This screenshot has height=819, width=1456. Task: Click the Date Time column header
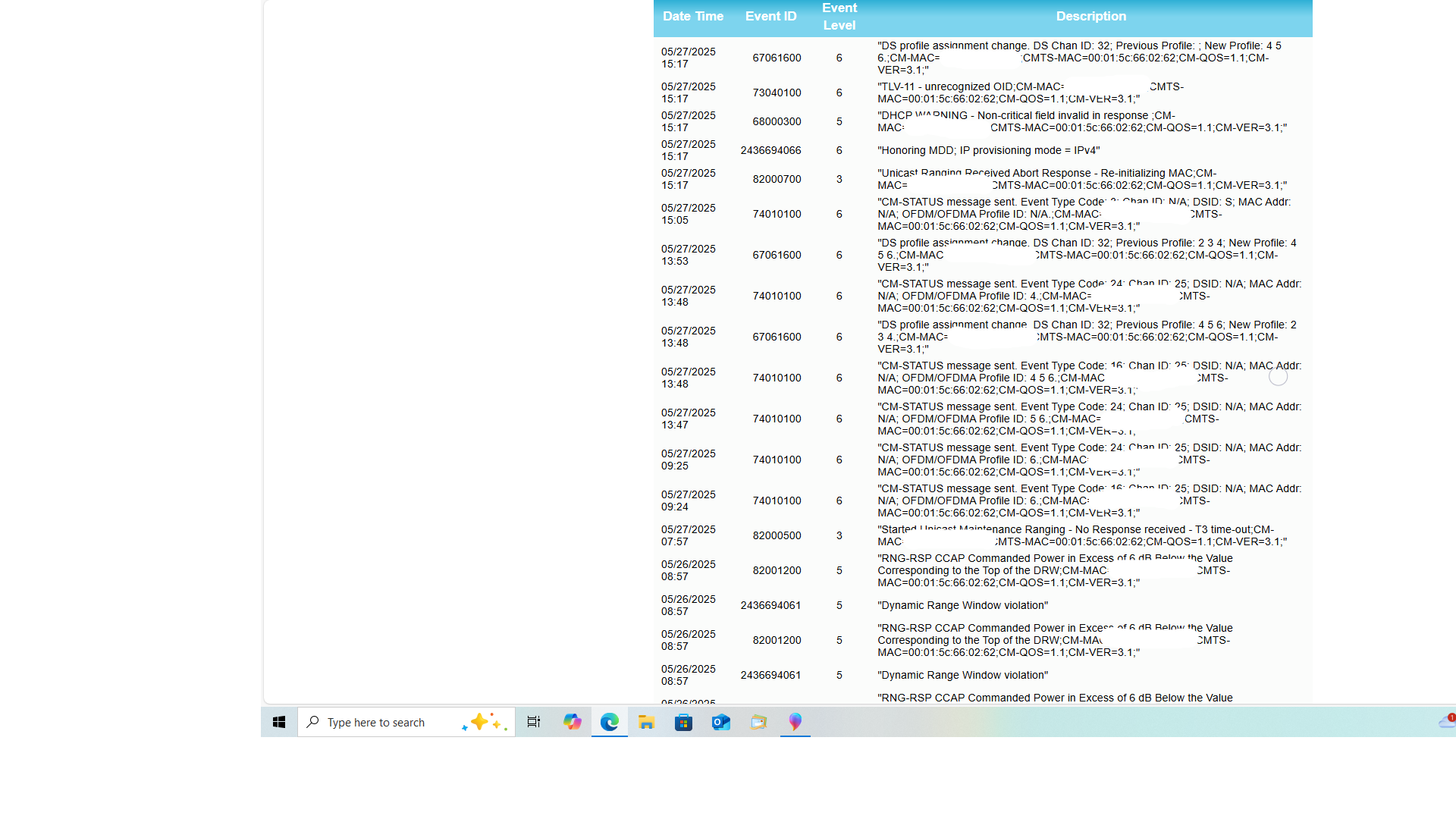pyautogui.click(x=693, y=16)
